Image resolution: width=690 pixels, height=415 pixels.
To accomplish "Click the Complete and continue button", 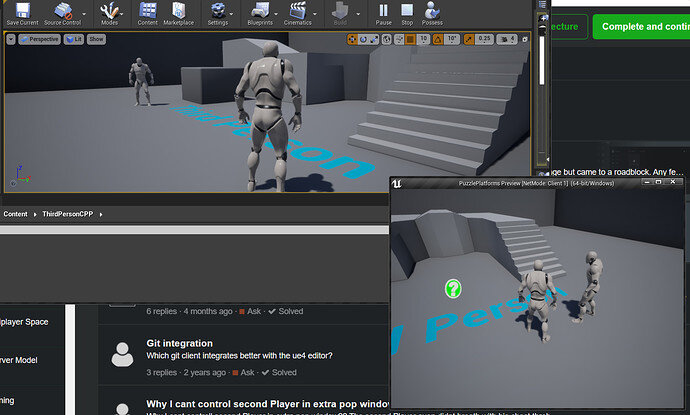I will 642,26.
